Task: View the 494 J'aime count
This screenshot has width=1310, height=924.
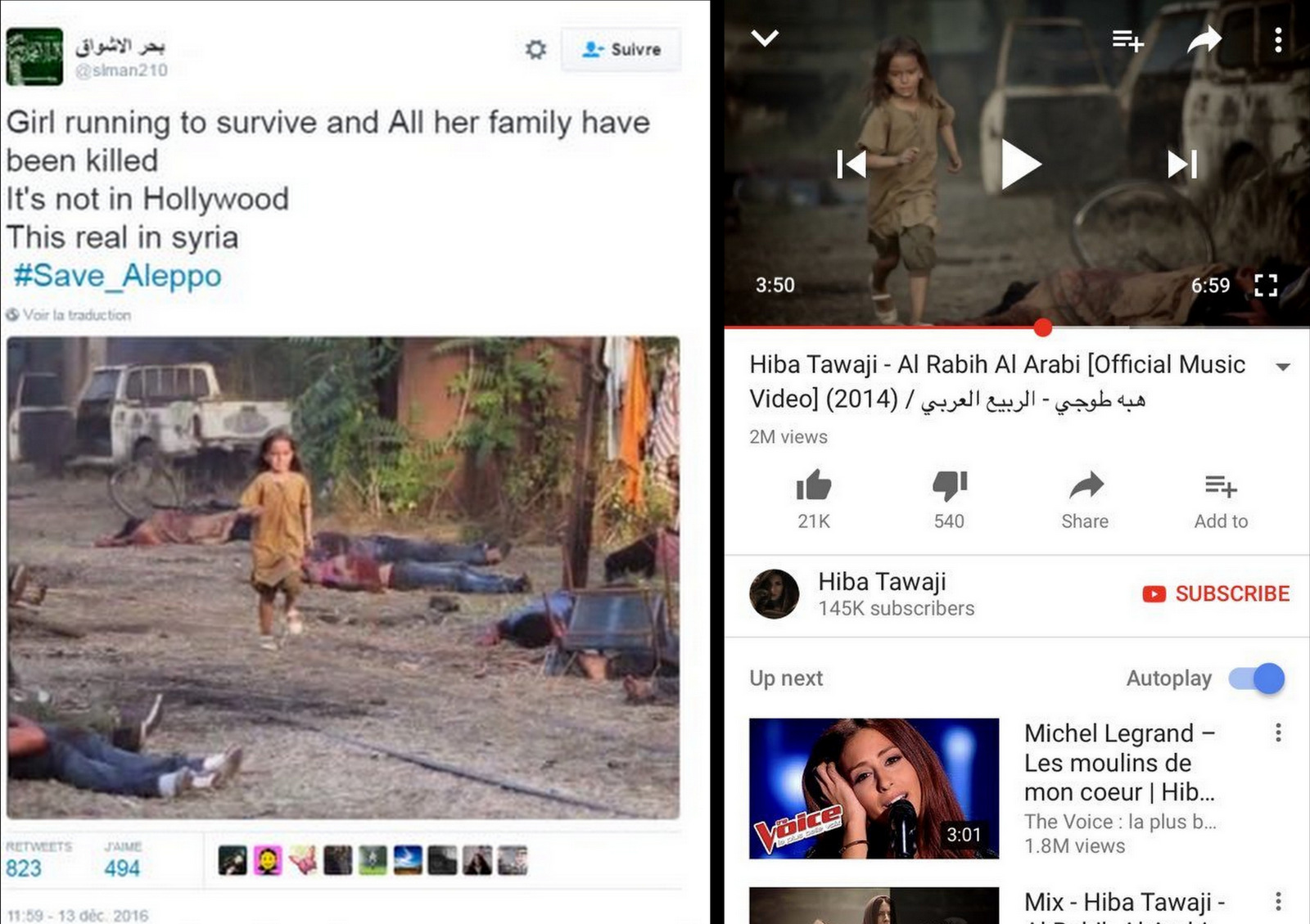Action: pyautogui.click(x=122, y=868)
